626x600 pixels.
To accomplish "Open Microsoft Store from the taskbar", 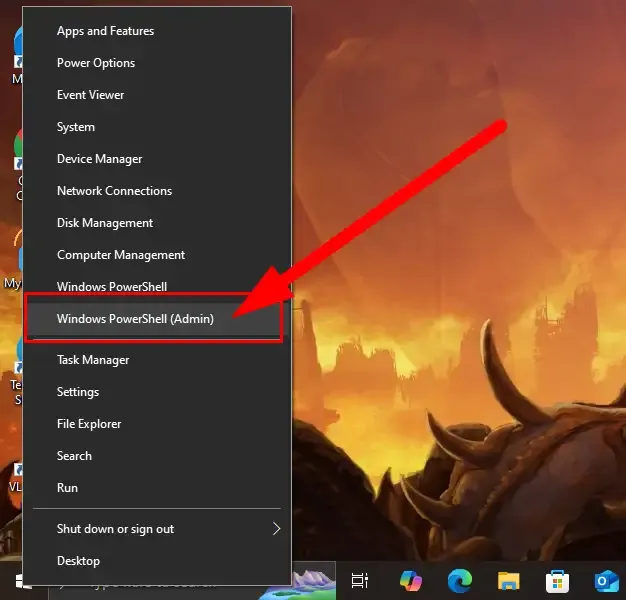I will coord(557,581).
